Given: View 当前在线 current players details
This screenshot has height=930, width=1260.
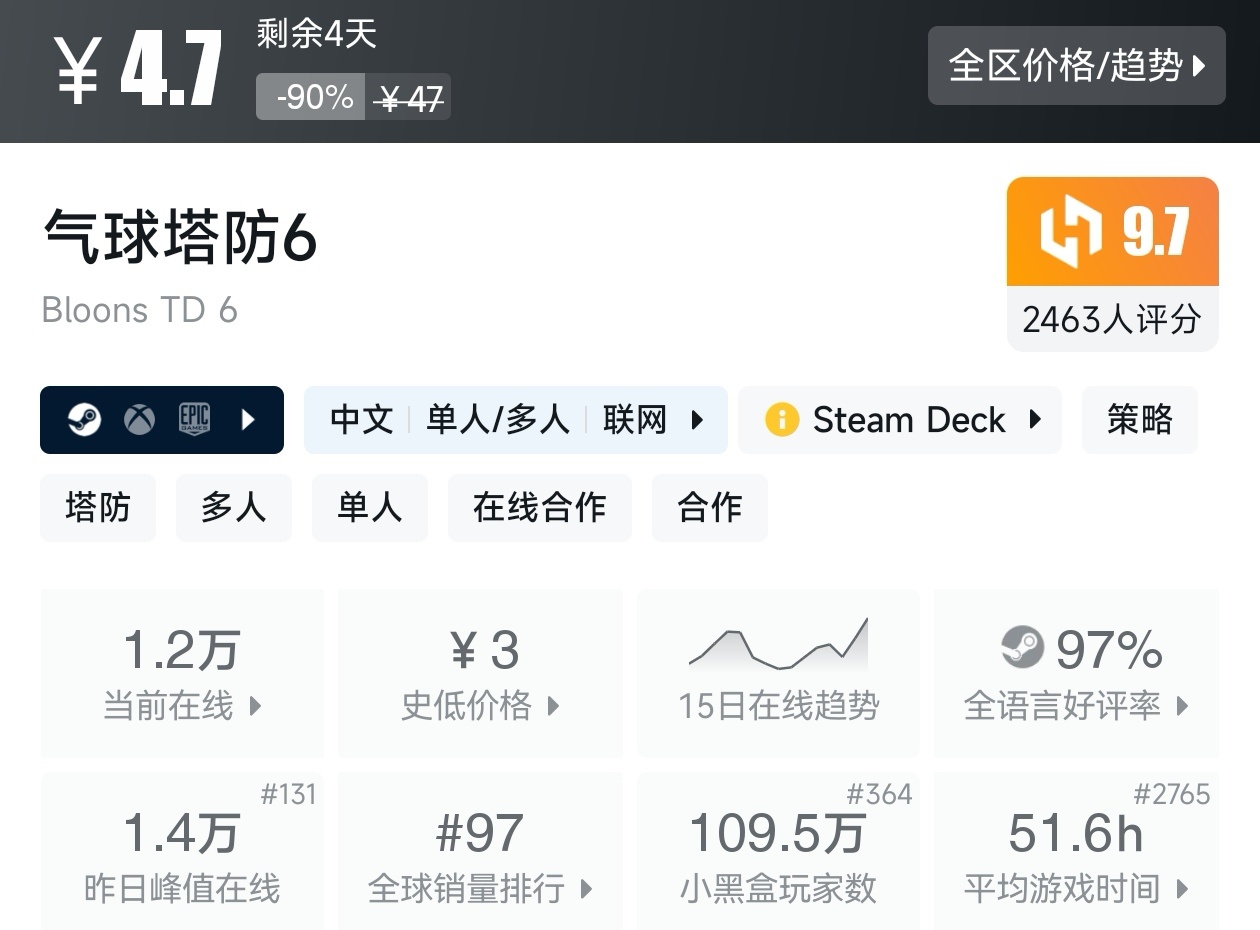Looking at the screenshot, I should (x=182, y=672).
